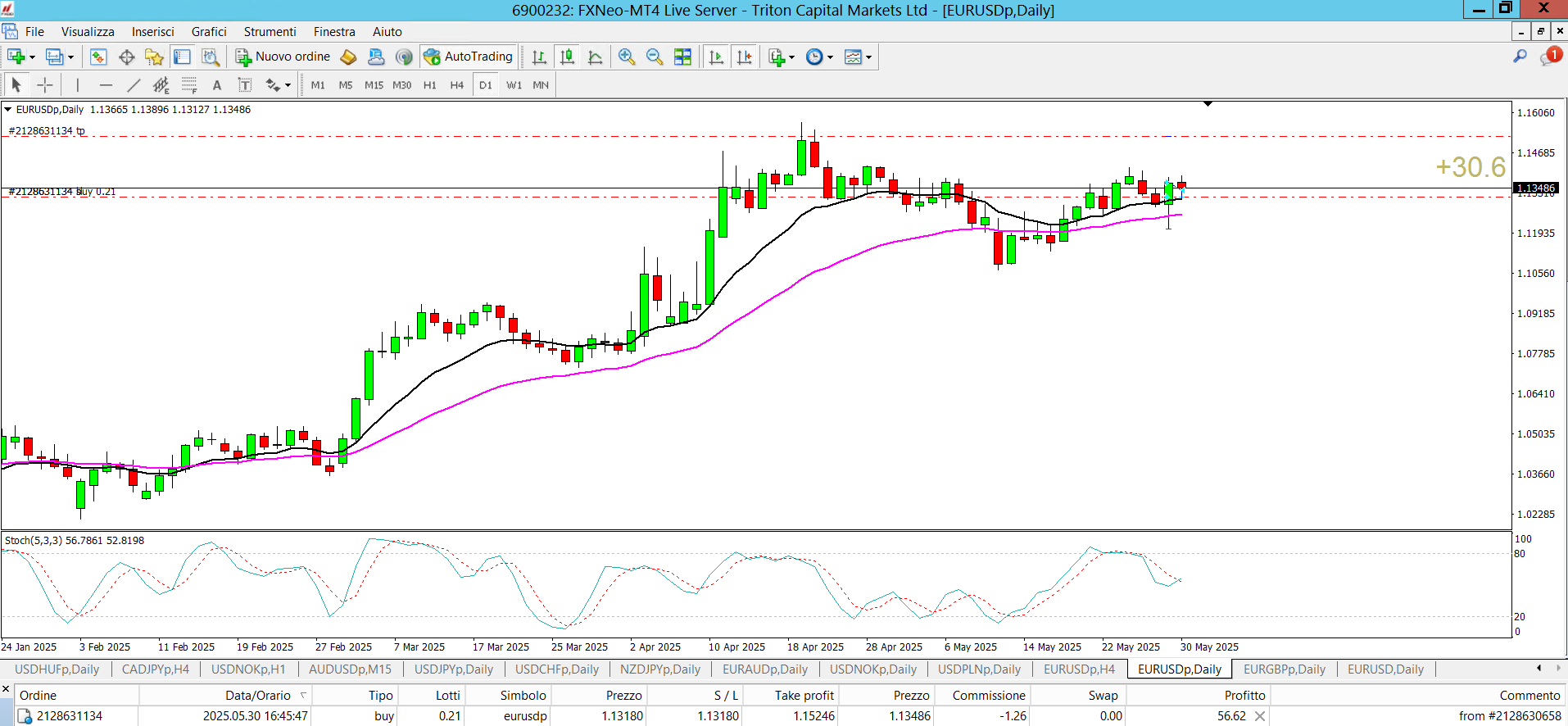Open the Grafici menu
This screenshot has width=1568, height=726.
pos(209,31)
